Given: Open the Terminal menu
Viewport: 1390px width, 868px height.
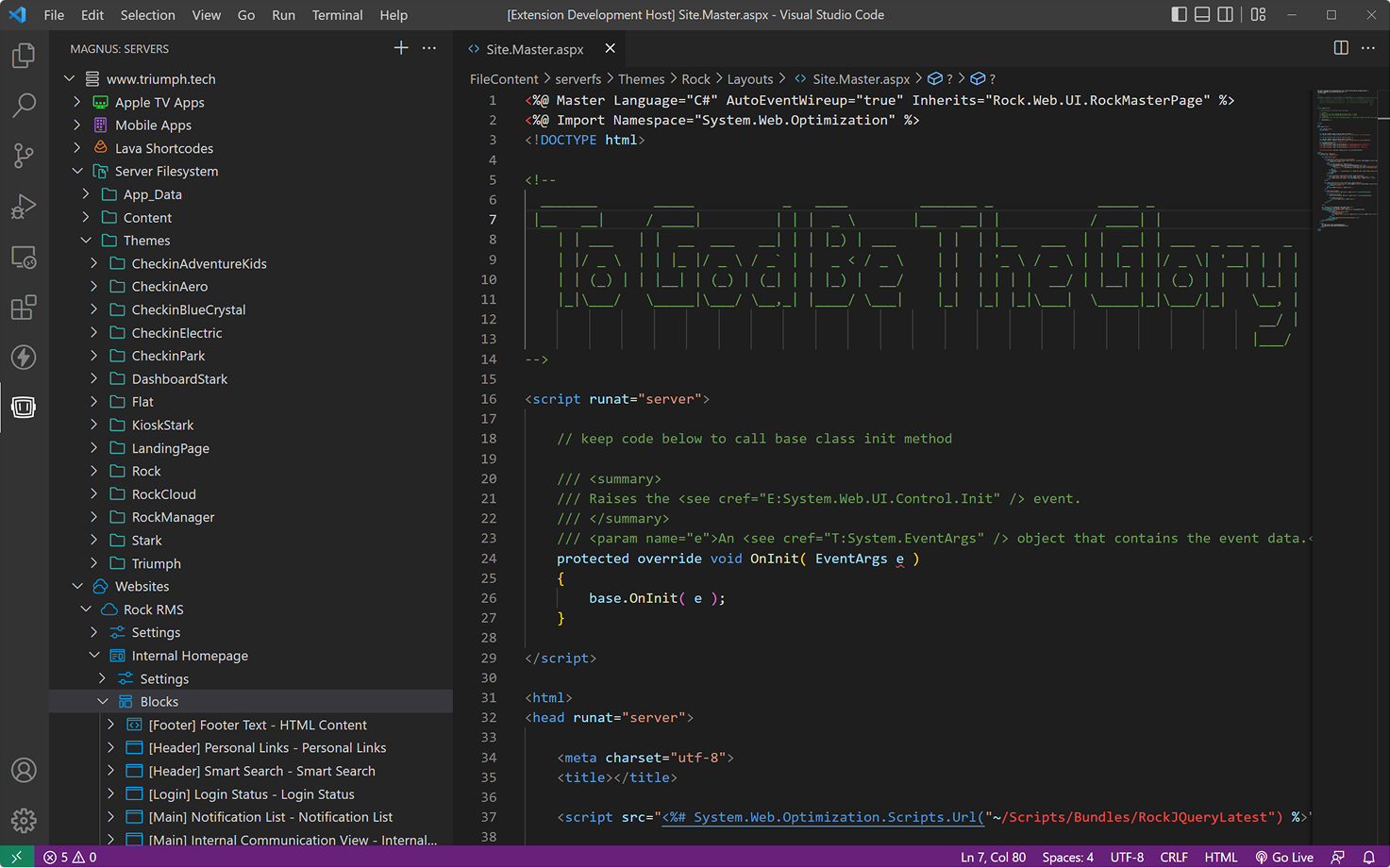Looking at the screenshot, I should 337,15.
